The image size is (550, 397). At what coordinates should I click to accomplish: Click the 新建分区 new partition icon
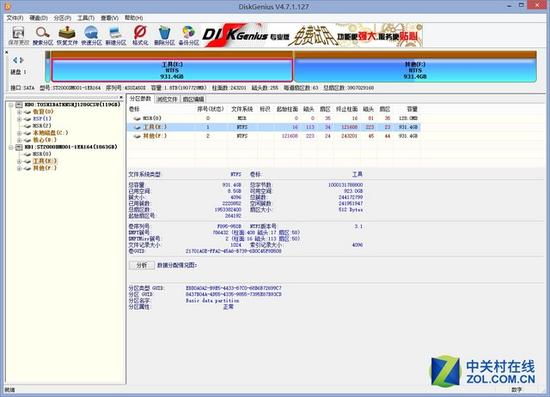click(x=115, y=35)
